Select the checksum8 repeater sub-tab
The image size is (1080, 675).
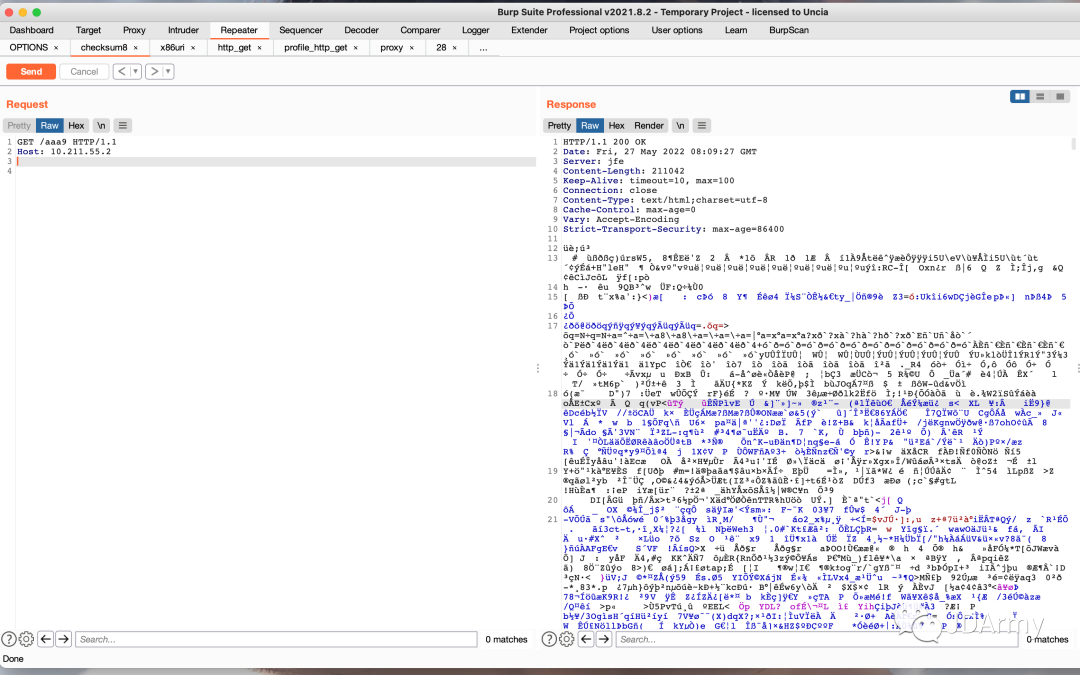pyautogui.click(x=104, y=48)
